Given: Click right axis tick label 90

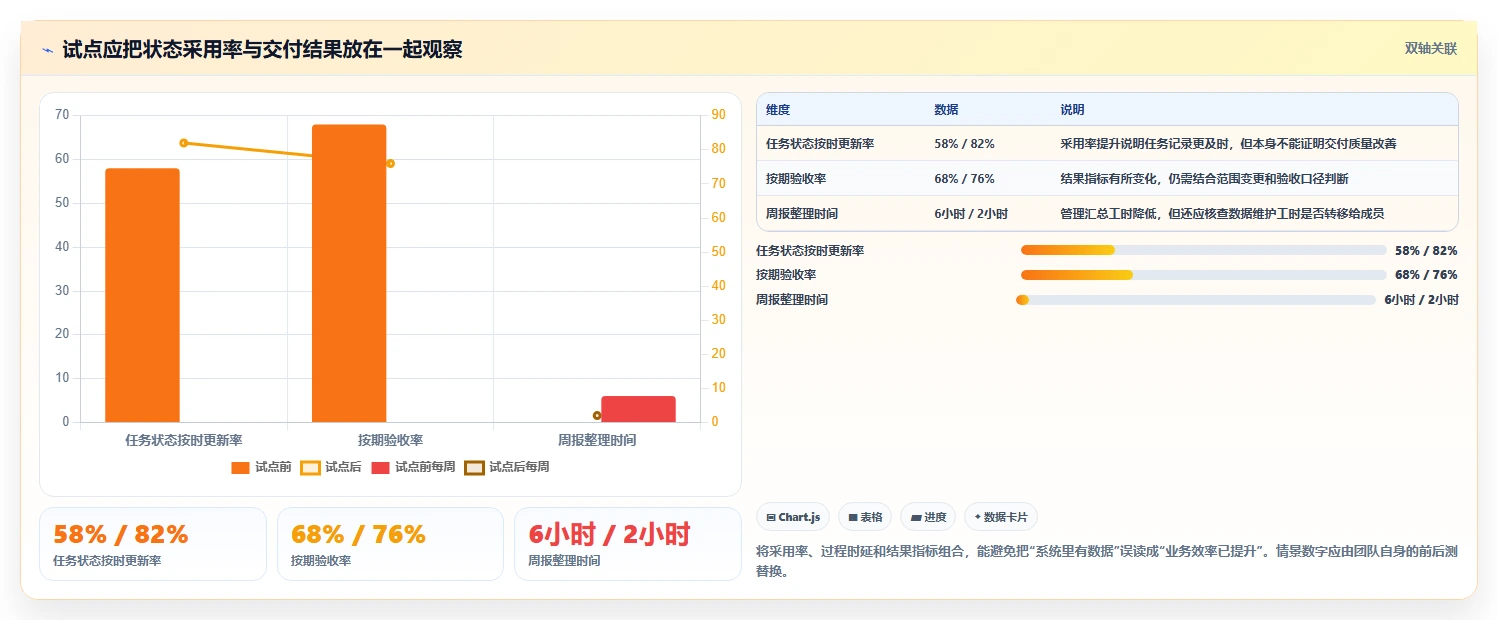Looking at the screenshot, I should tap(718, 115).
